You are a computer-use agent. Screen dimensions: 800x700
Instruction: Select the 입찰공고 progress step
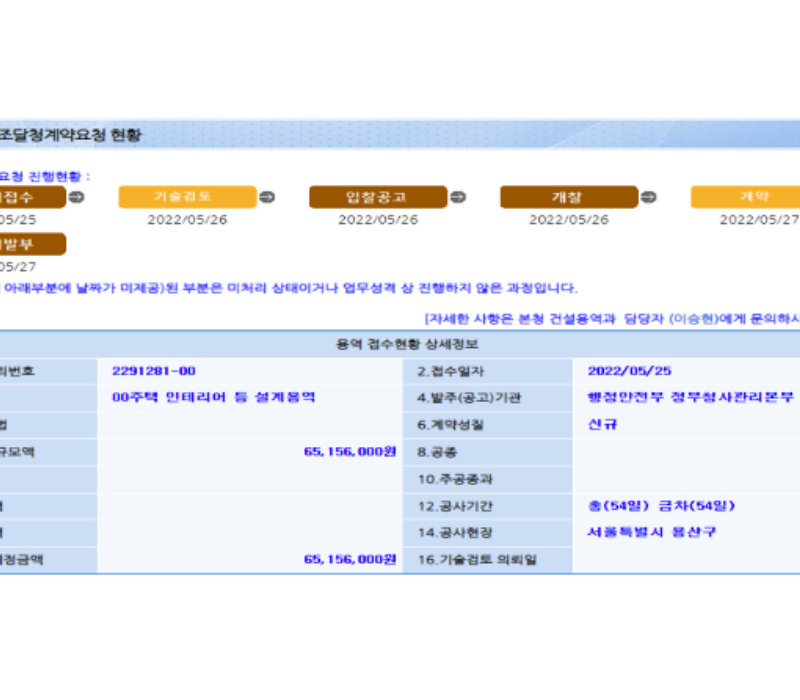click(377, 197)
